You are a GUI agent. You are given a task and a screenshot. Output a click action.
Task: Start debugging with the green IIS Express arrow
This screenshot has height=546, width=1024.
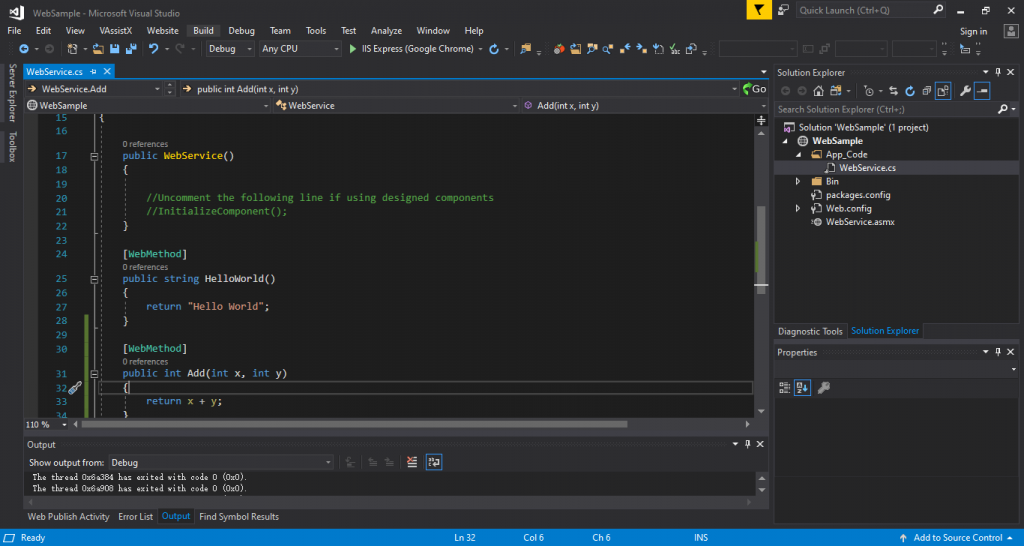(x=353, y=48)
